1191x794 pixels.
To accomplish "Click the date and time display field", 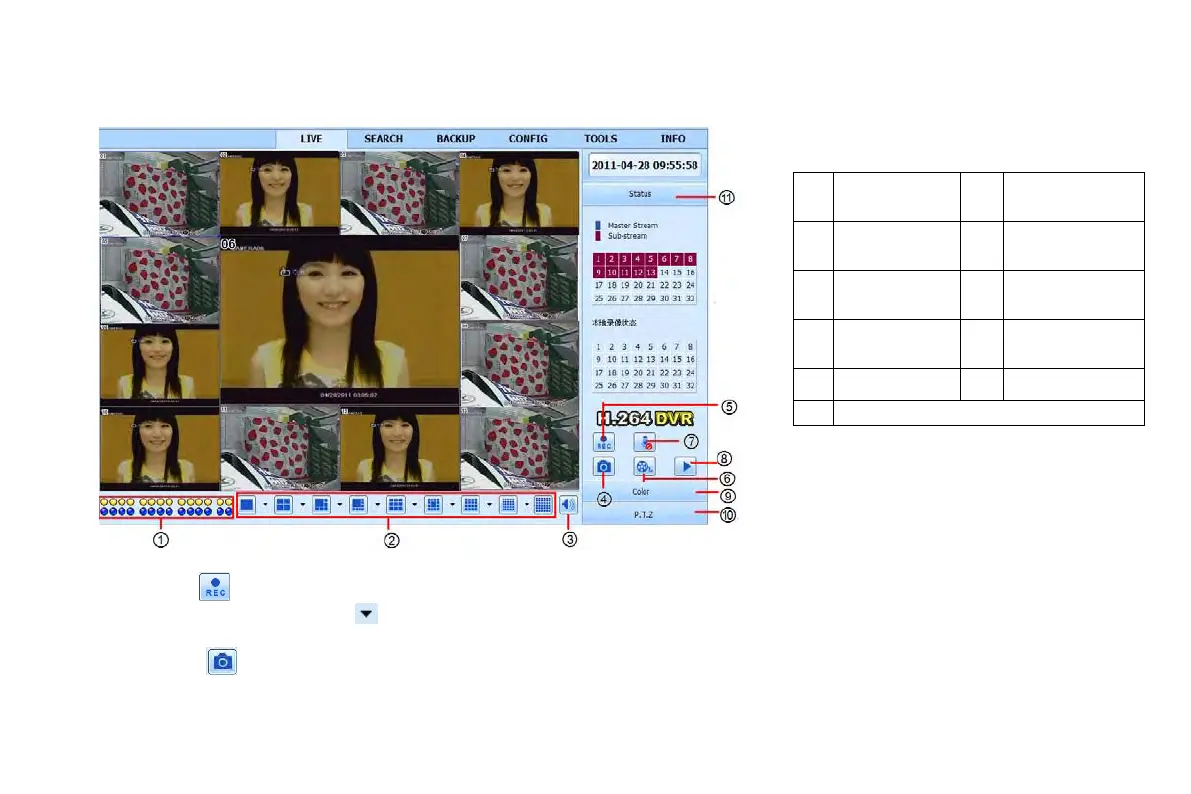I will (x=645, y=166).
